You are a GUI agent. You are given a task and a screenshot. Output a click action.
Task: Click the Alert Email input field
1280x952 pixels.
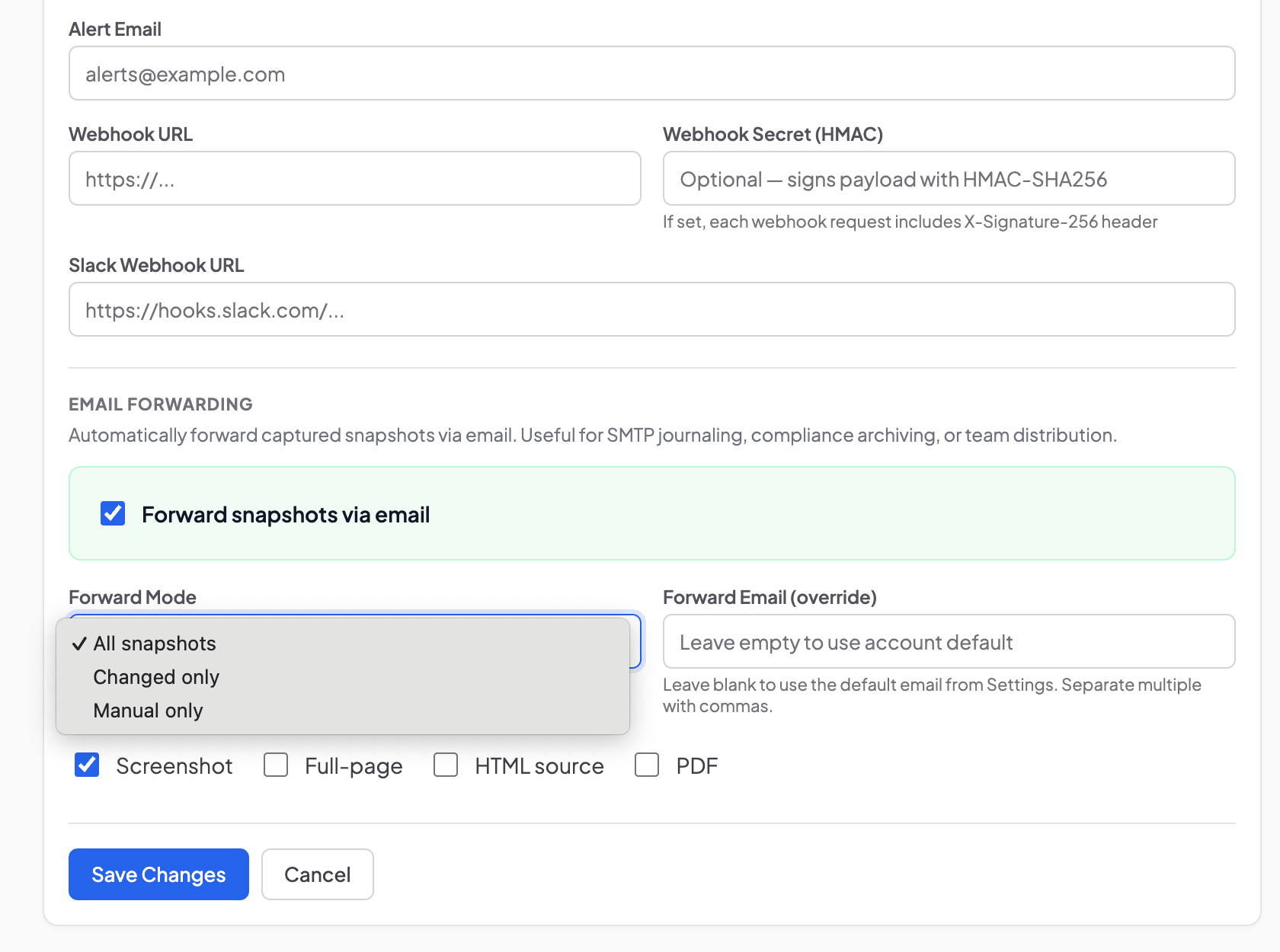[x=651, y=73]
